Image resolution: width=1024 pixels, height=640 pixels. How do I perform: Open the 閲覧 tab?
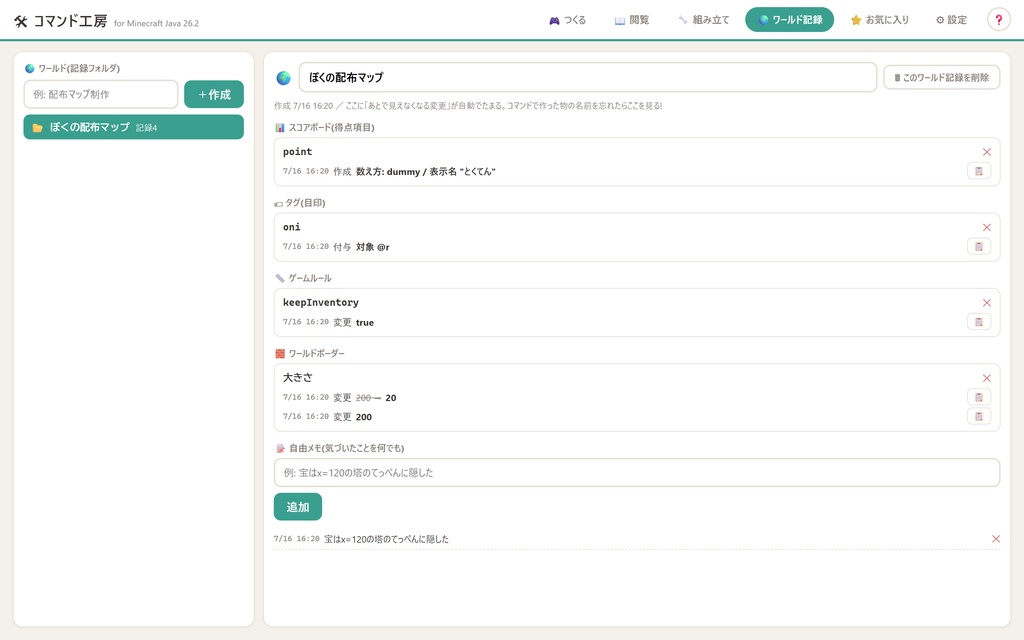(x=632, y=20)
